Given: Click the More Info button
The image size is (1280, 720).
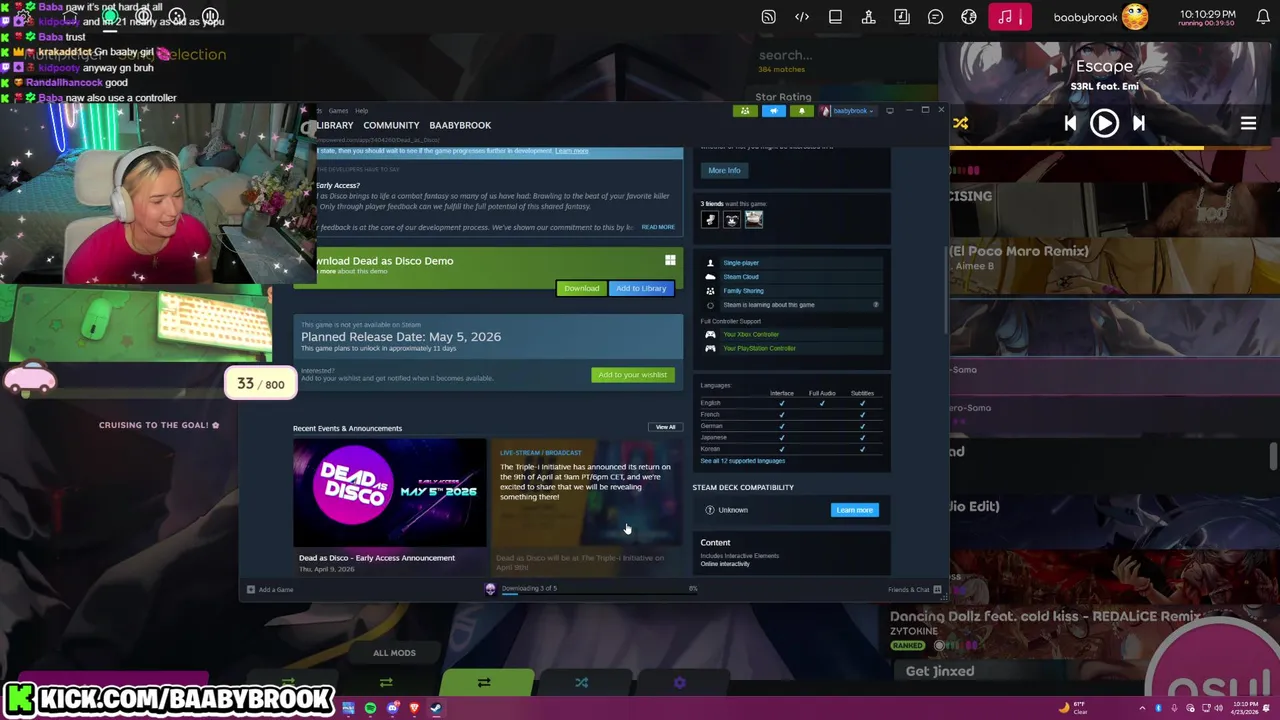Looking at the screenshot, I should click(x=724, y=170).
